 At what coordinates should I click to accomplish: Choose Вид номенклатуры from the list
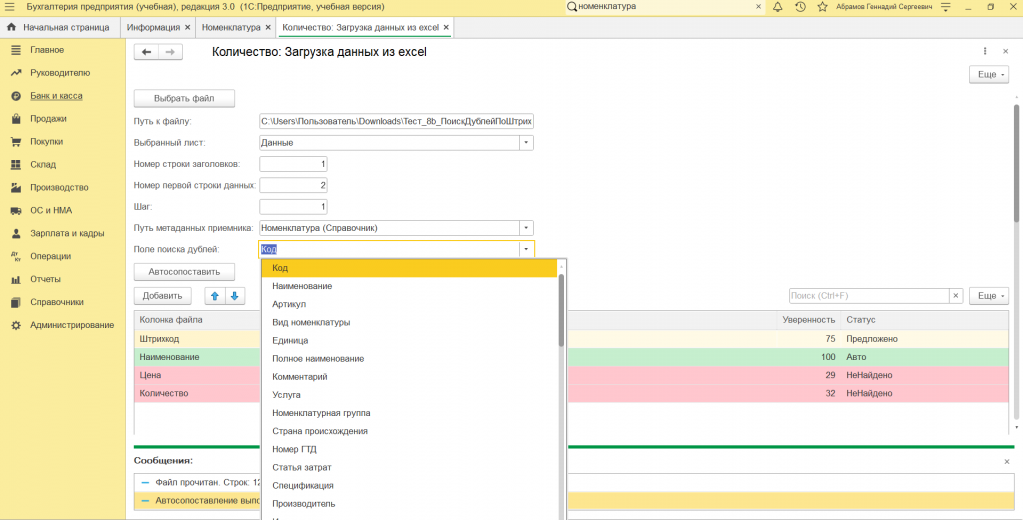tap(409, 323)
